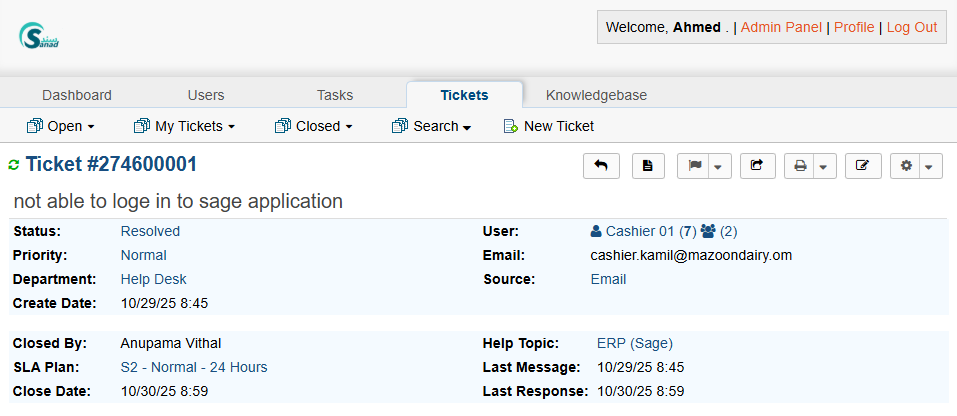The height and width of the screenshot is (416, 957).
Task: Switch to the Knowledgebase tab
Action: (596, 95)
